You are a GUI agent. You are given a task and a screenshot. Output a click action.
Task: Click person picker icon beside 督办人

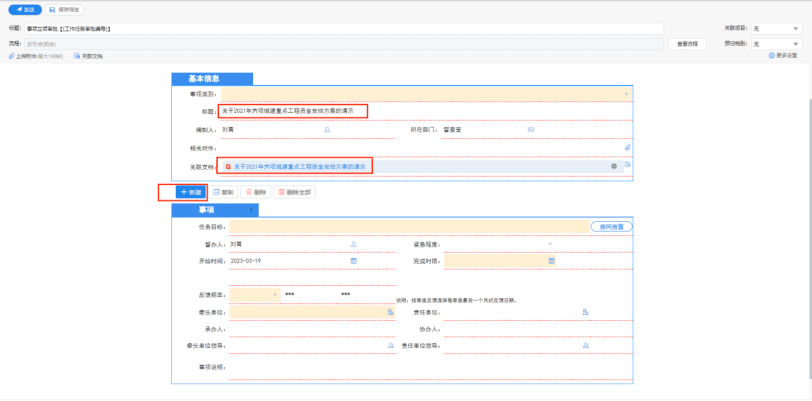(x=354, y=244)
